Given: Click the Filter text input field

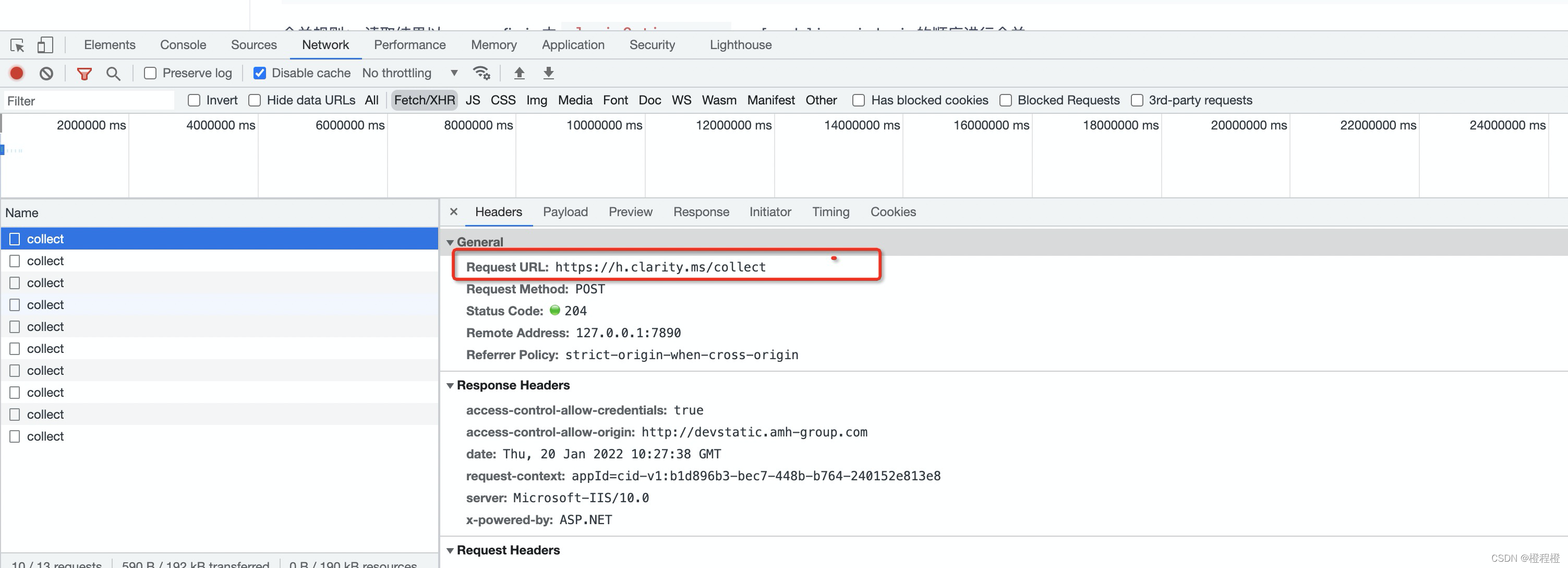Looking at the screenshot, I should pyautogui.click(x=89, y=101).
